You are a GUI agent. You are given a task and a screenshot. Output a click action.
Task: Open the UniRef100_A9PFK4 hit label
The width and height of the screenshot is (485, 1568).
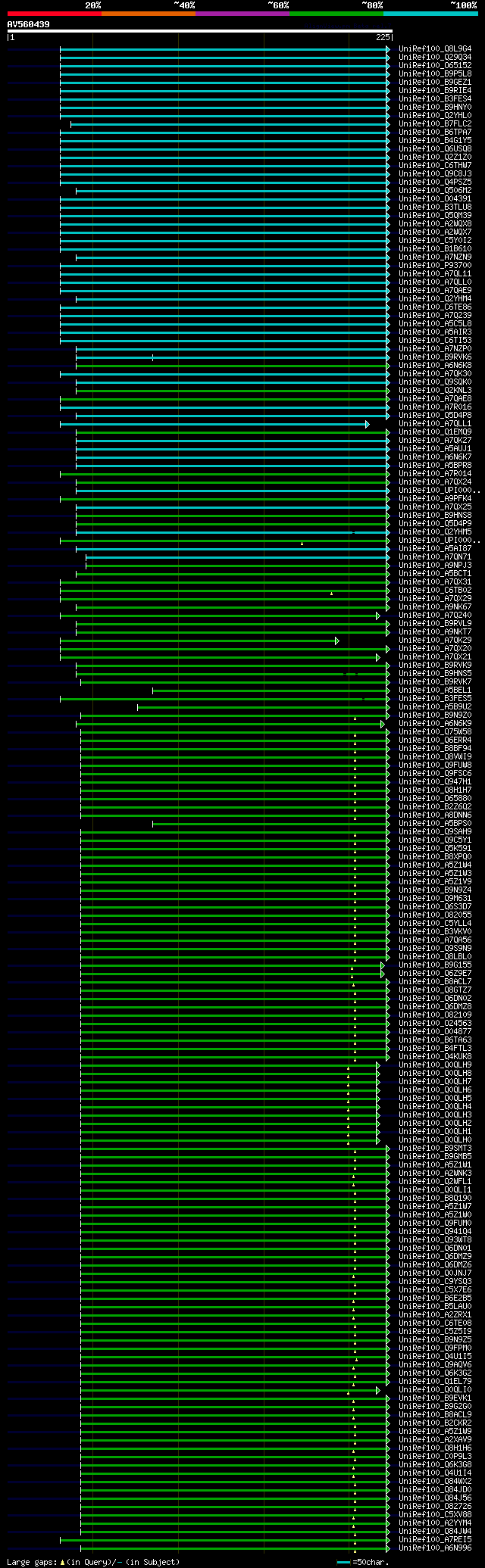pyautogui.click(x=435, y=499)
